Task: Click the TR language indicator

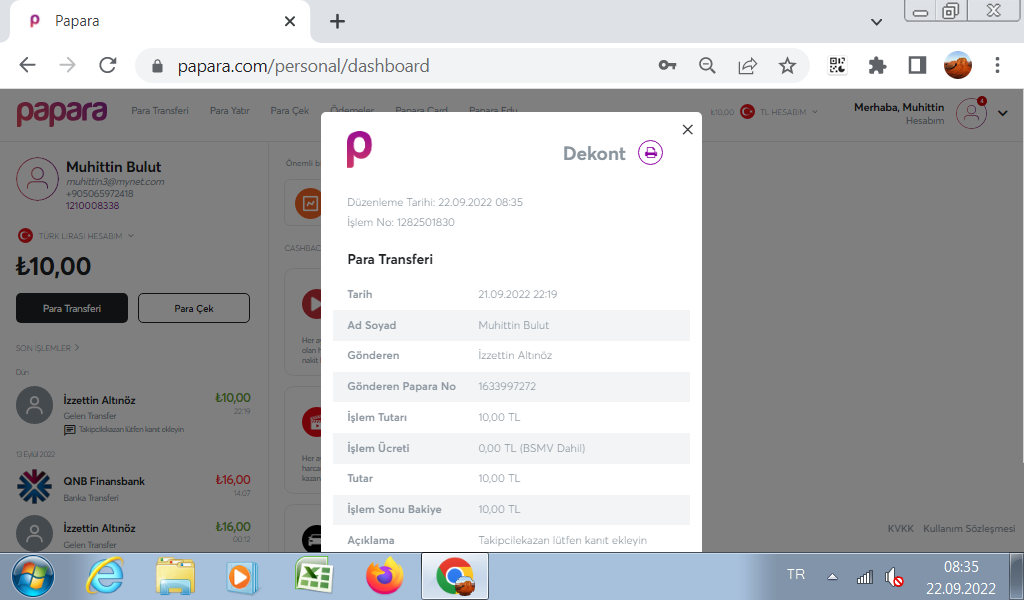Action: (x=795, y=575)
